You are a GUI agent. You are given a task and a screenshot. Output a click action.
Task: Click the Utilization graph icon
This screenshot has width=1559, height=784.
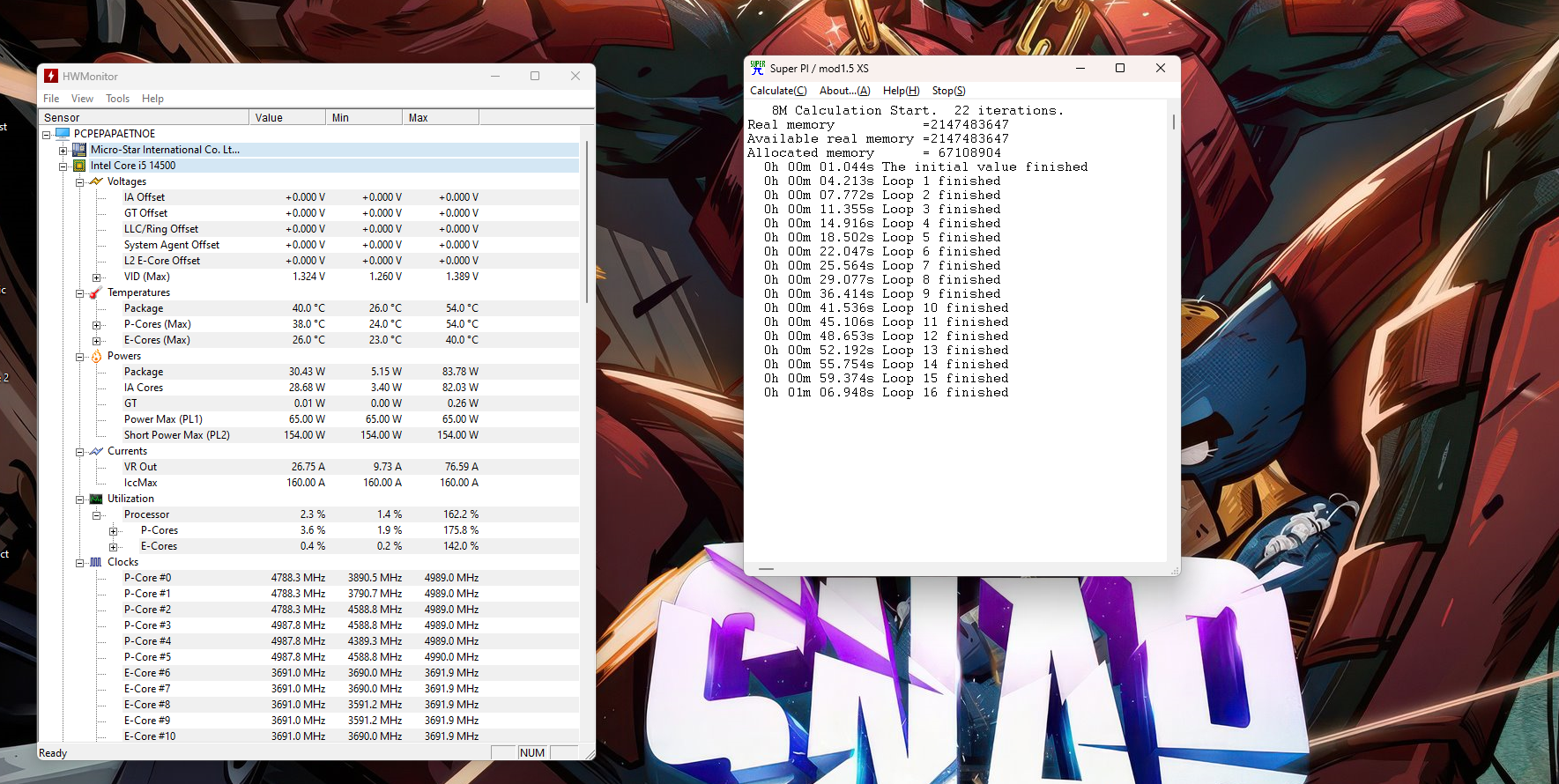tap(96, 499)
